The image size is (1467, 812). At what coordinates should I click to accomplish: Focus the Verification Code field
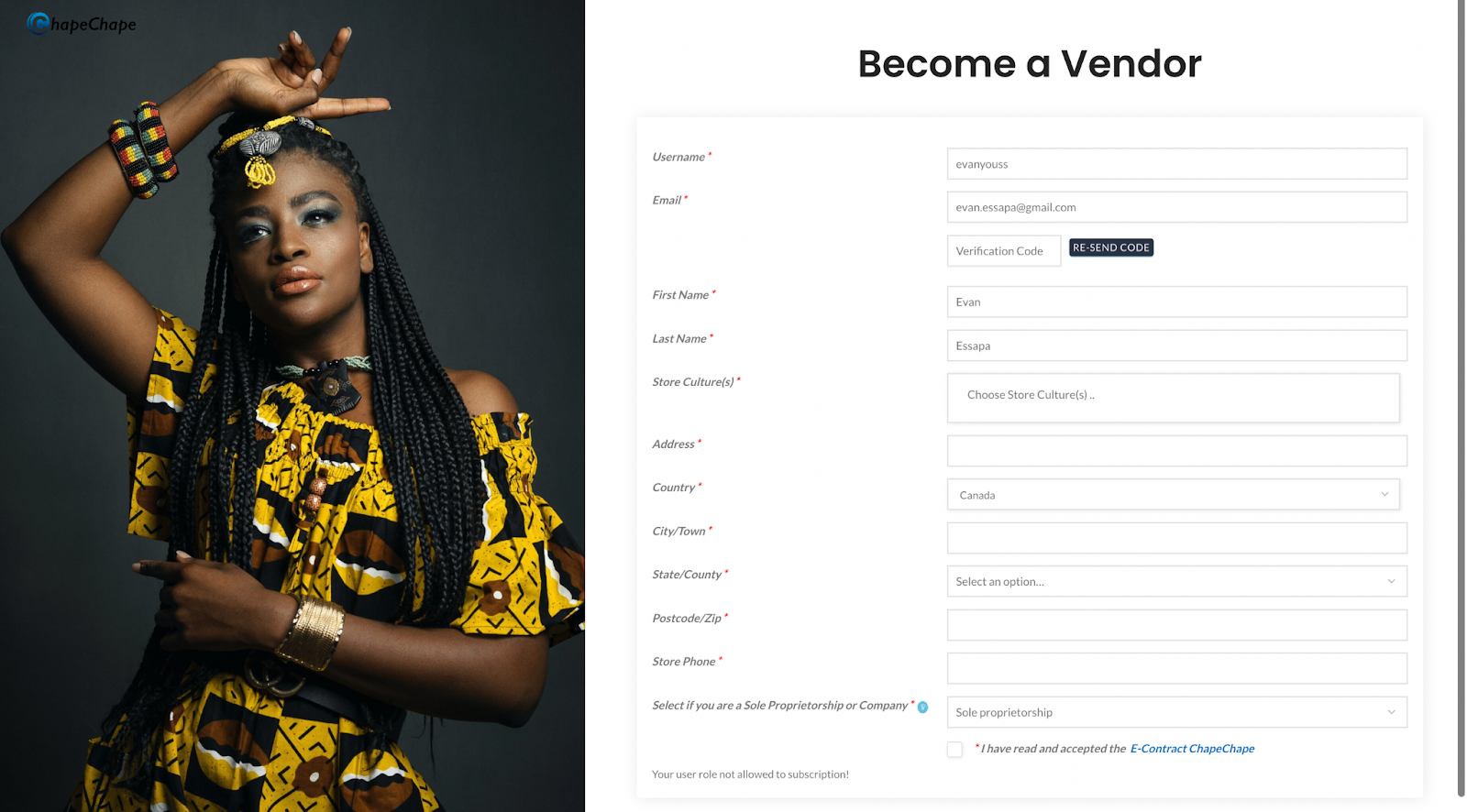(x=1004, y=251)
